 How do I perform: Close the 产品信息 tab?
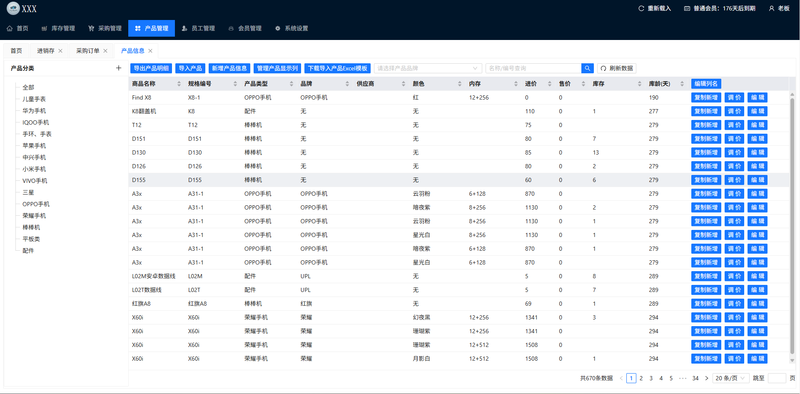point(150,51)
